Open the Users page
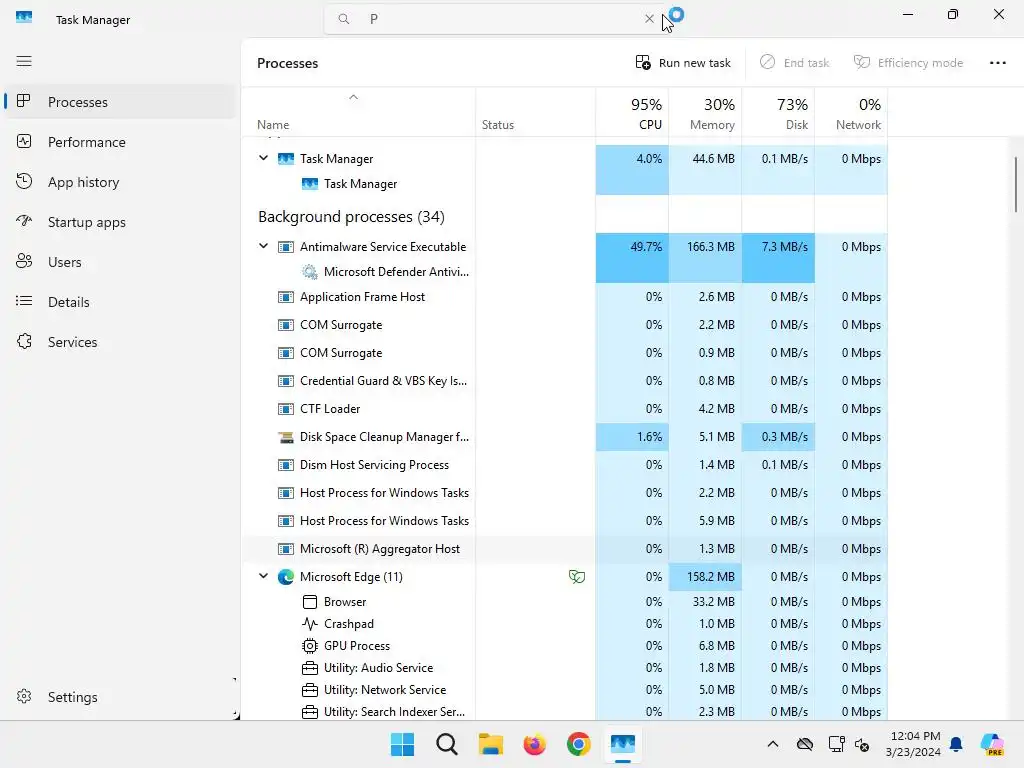 tap(119, 262)
